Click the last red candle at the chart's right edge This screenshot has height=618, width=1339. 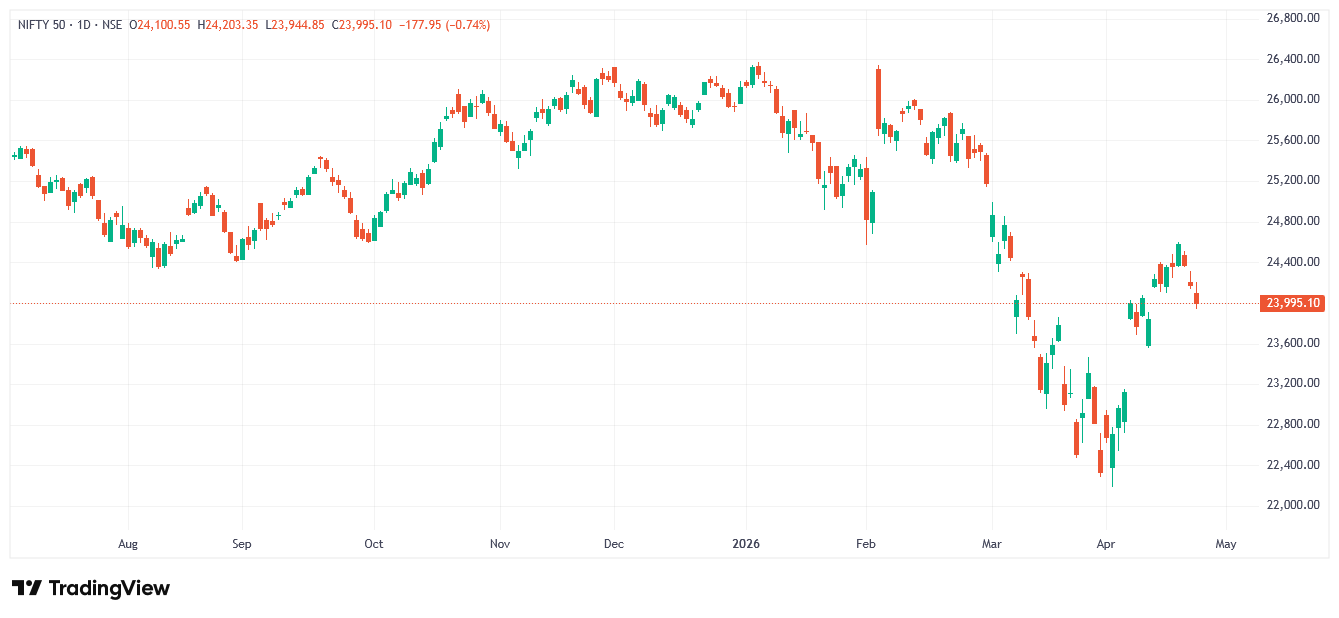click(x=1197, y=298)
